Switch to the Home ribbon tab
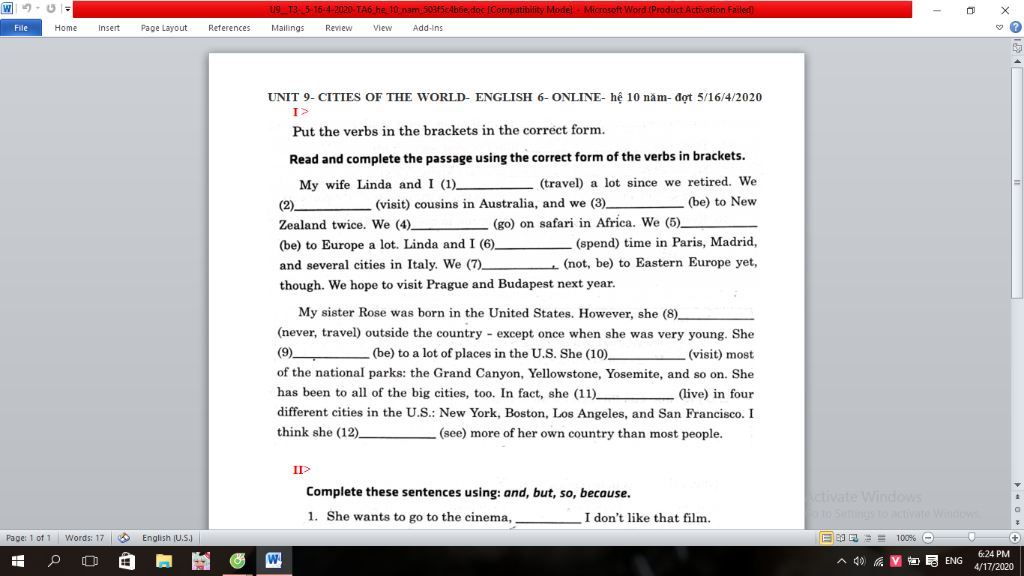 [x=65, y=27]
